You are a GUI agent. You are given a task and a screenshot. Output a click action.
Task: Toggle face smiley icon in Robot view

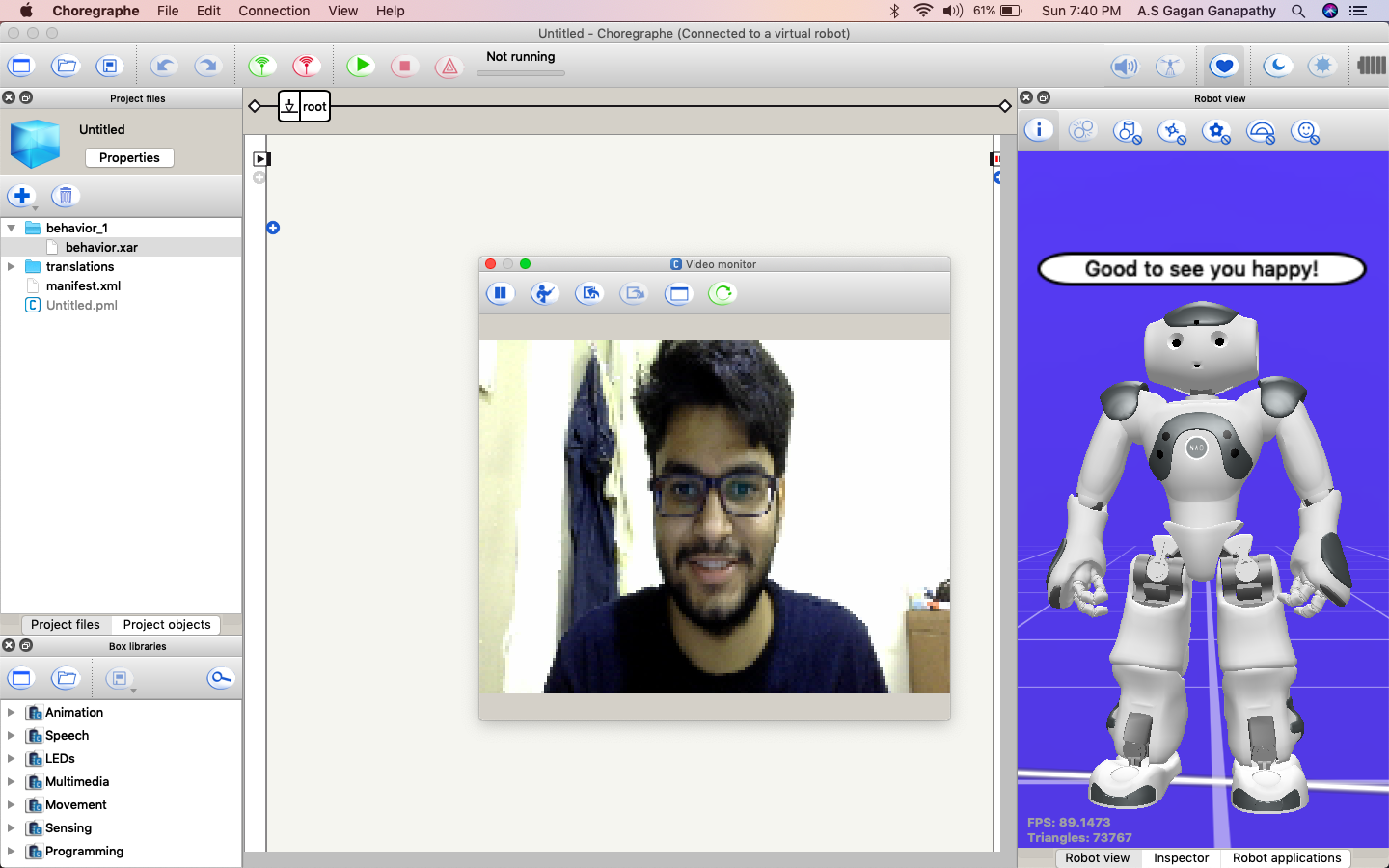[x=1305, y=131]
